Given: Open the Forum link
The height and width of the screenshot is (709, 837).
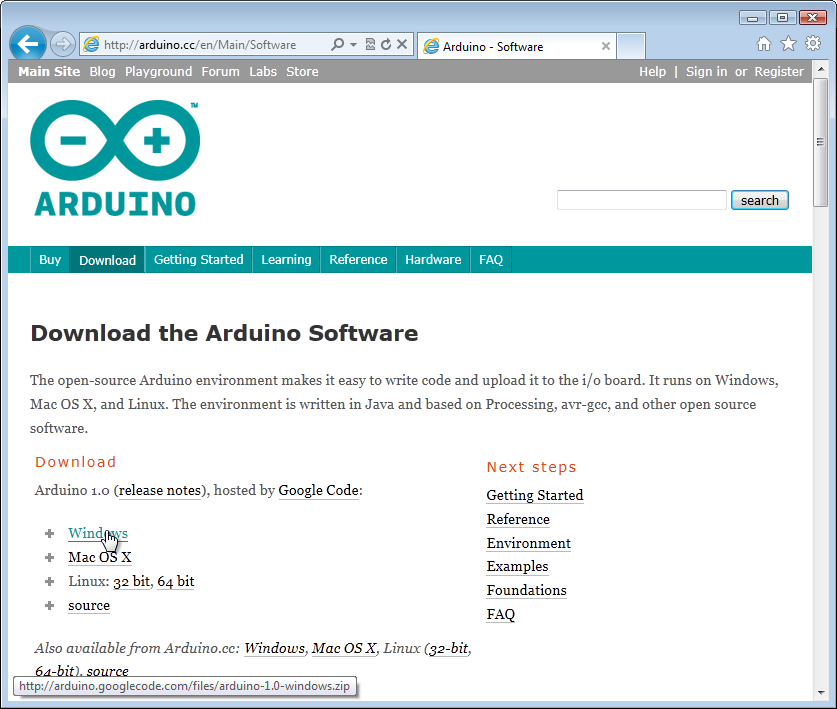Looking at the screenshot, I should tap(220, 72).
